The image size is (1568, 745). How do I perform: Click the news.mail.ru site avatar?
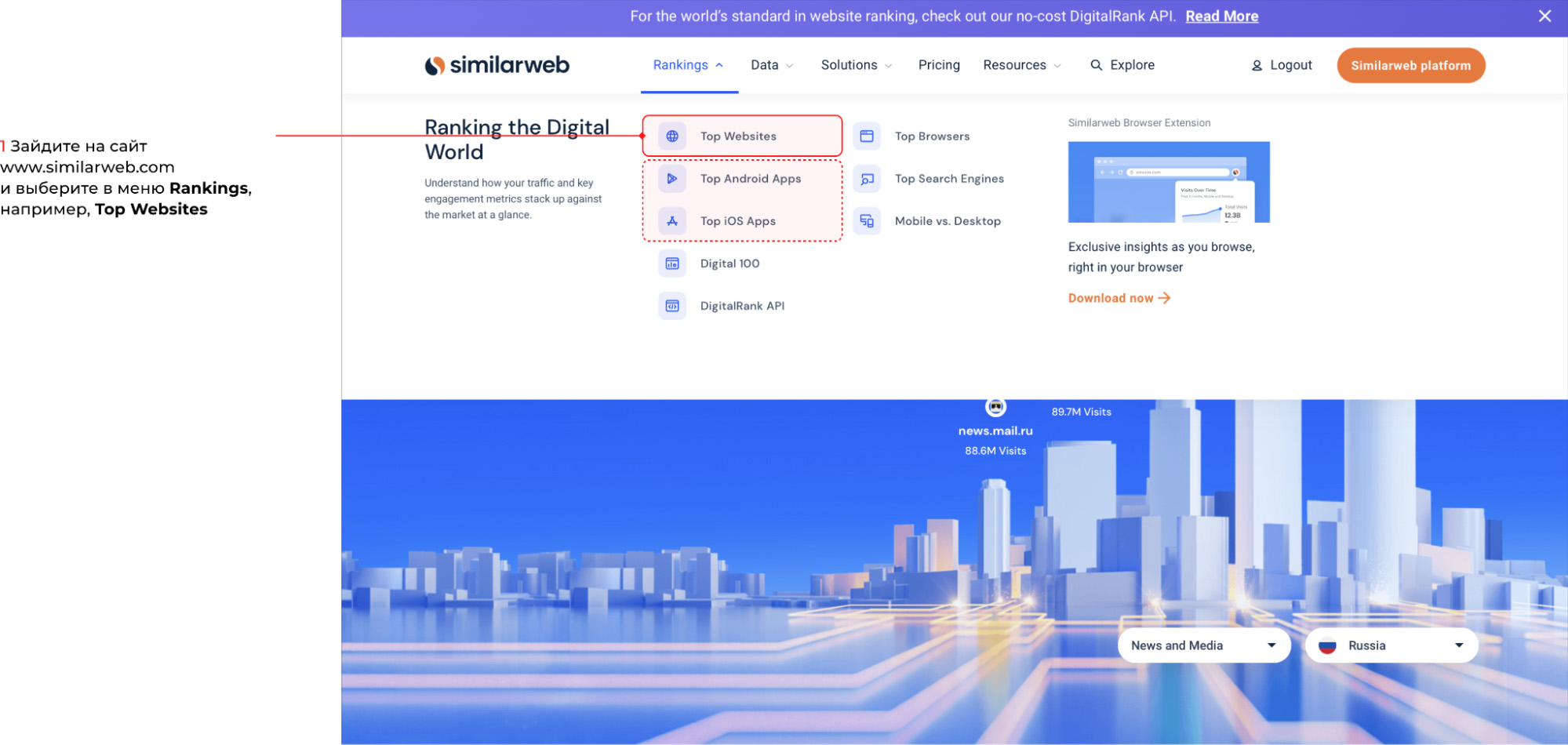(x=995, y=406)
